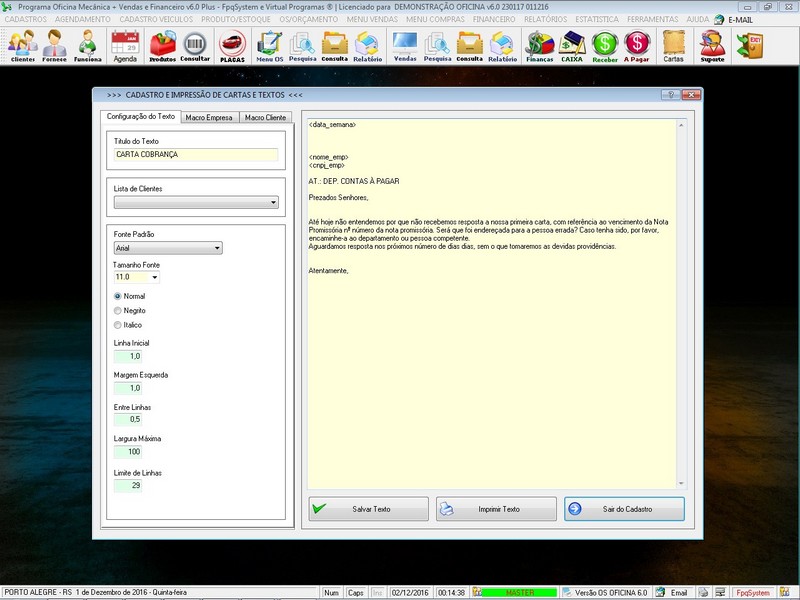Image resolution: width=800 pixels, height=600 pixels.
Task: Expand the Fonte Padrão Arial dropdown
Action: pyautogui.click(x=217, y=248)
